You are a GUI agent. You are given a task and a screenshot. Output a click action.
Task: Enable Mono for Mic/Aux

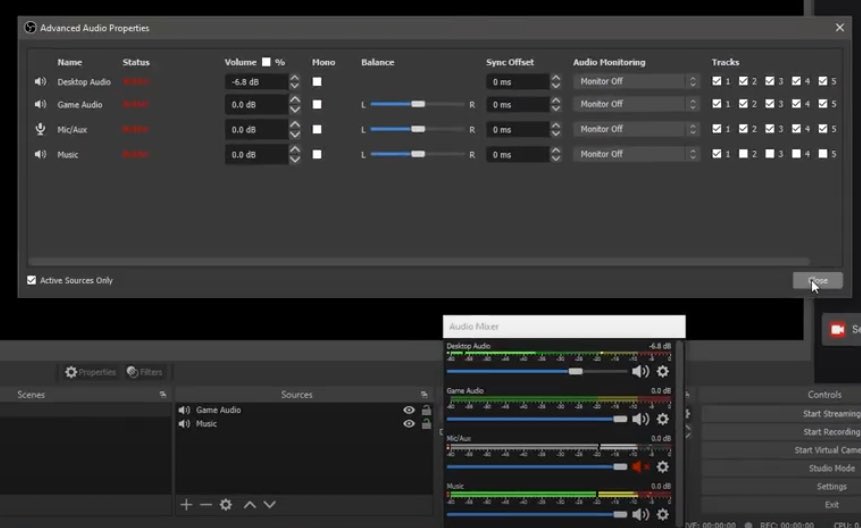pos(317,130)
